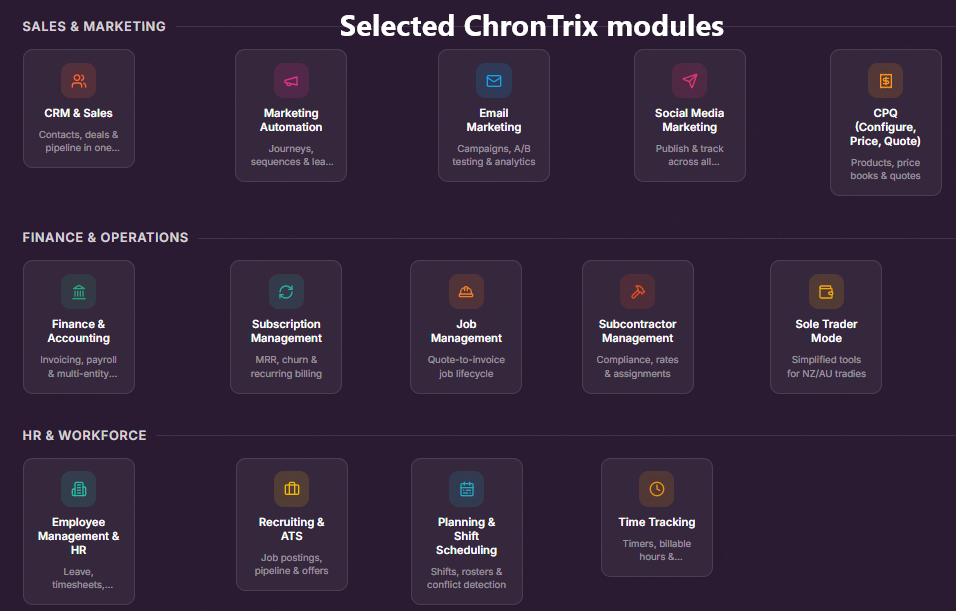Click the Job Management hard-hat icon
956x611 pixels.
466,291
